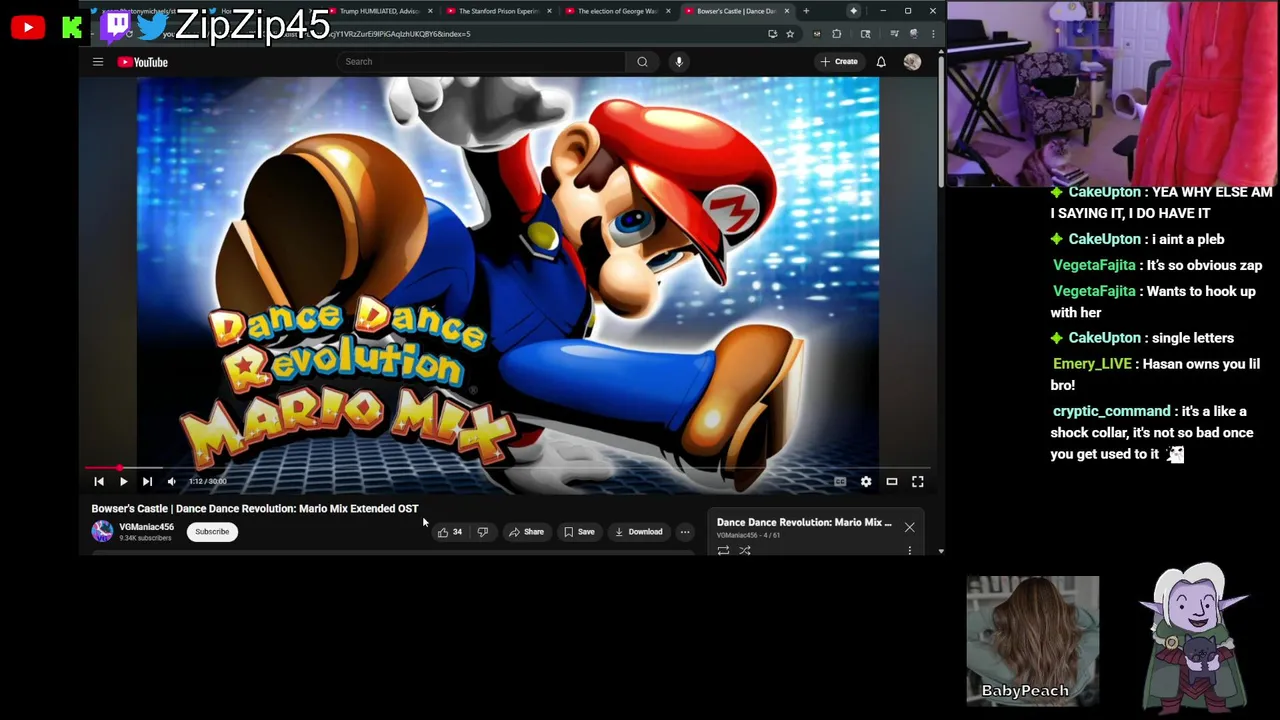Open the YouTube account avatar menu
1280x720 pixels.
pyautogui.click(x=912, y=62)
